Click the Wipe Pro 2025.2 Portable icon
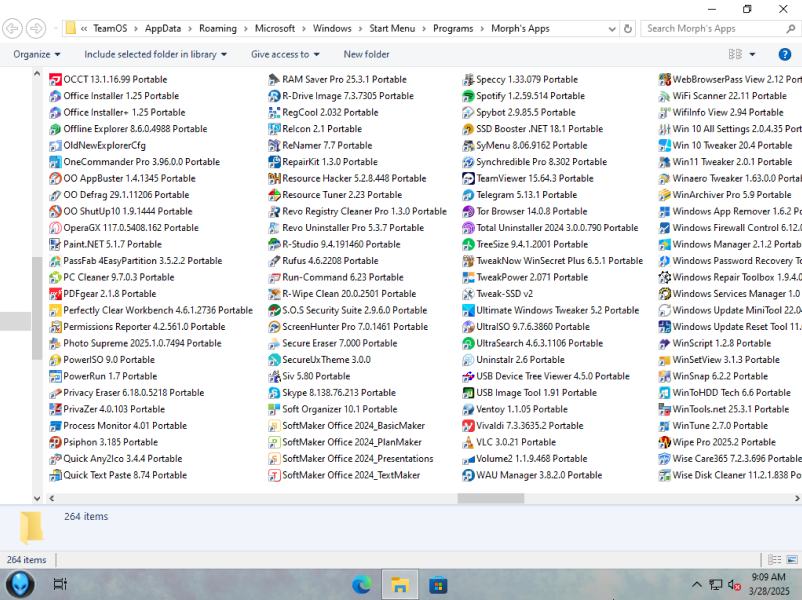The width and height of the screenshot is (802, 600). point(664,442)
